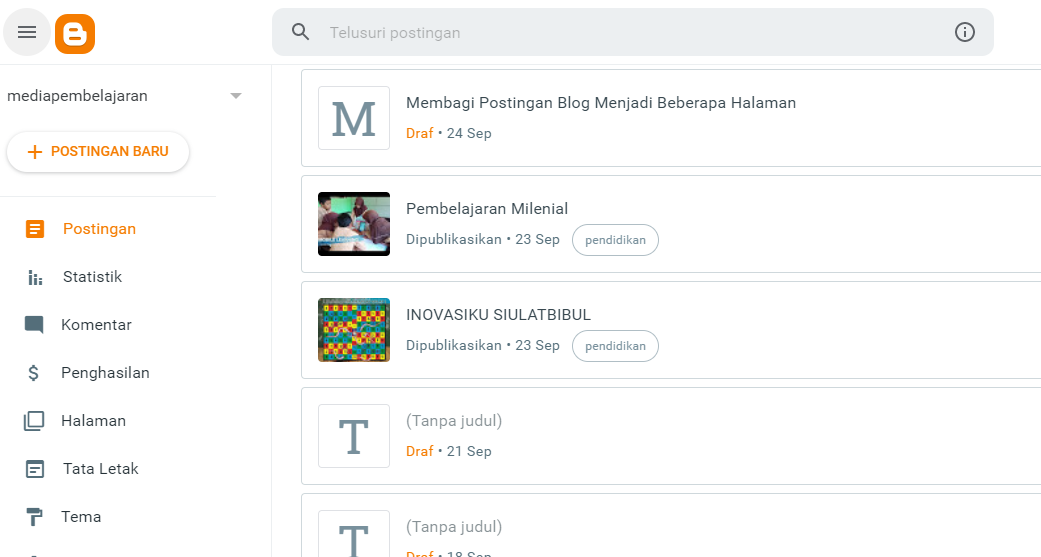Open the Tema menu item
1041x557 pixels.
(x=81, y=517)
